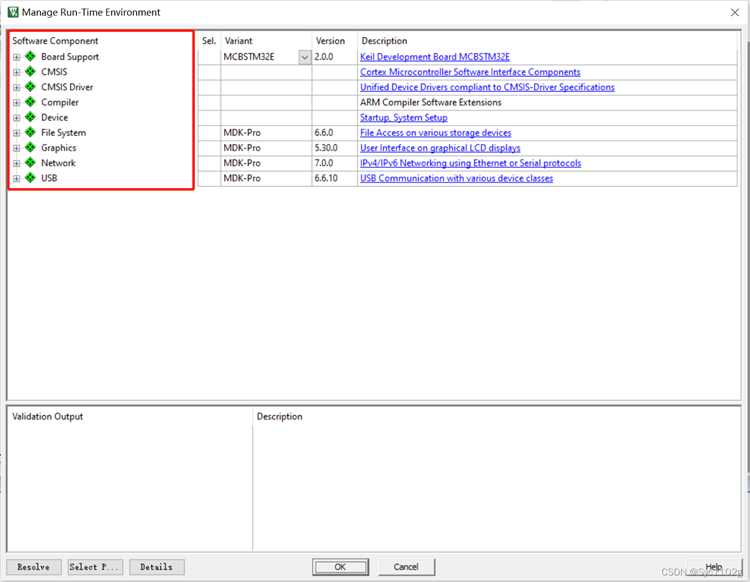This screenshot has width=750, height=582.
Task: Open Unified Device Drivers CMSIS-Driver link
Action: pyautogui.click(x=487, y=87)
